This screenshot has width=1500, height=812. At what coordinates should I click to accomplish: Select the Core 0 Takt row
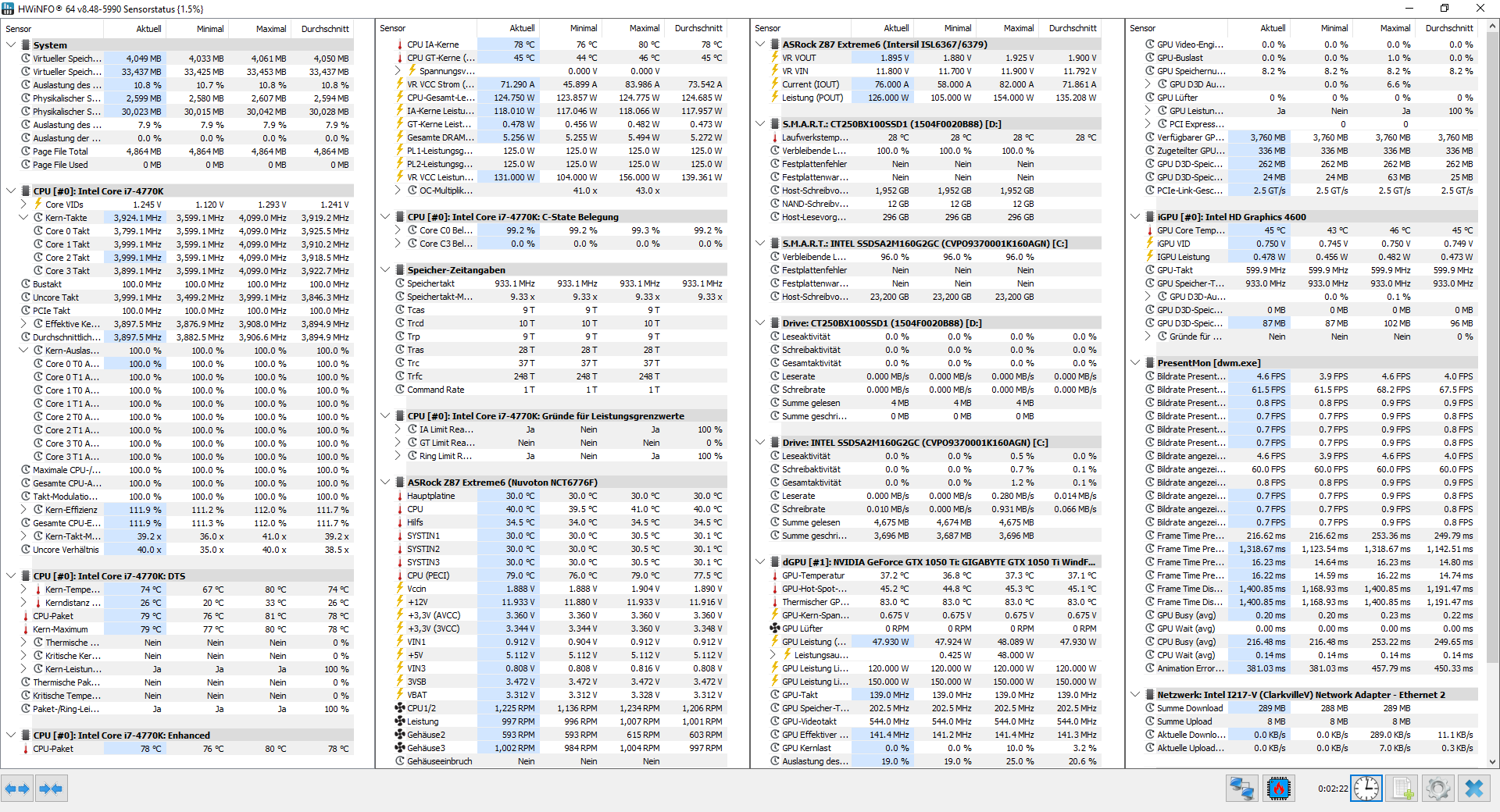179,231
